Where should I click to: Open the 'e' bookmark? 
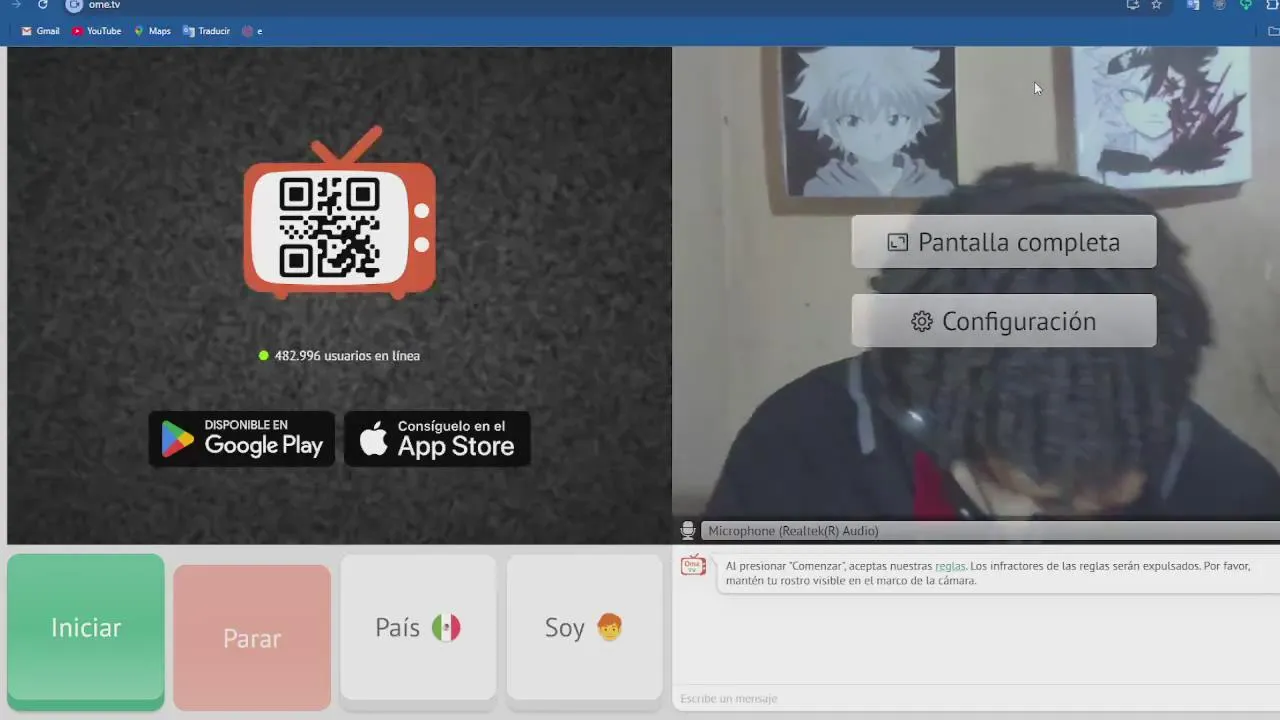pos(252,31)
